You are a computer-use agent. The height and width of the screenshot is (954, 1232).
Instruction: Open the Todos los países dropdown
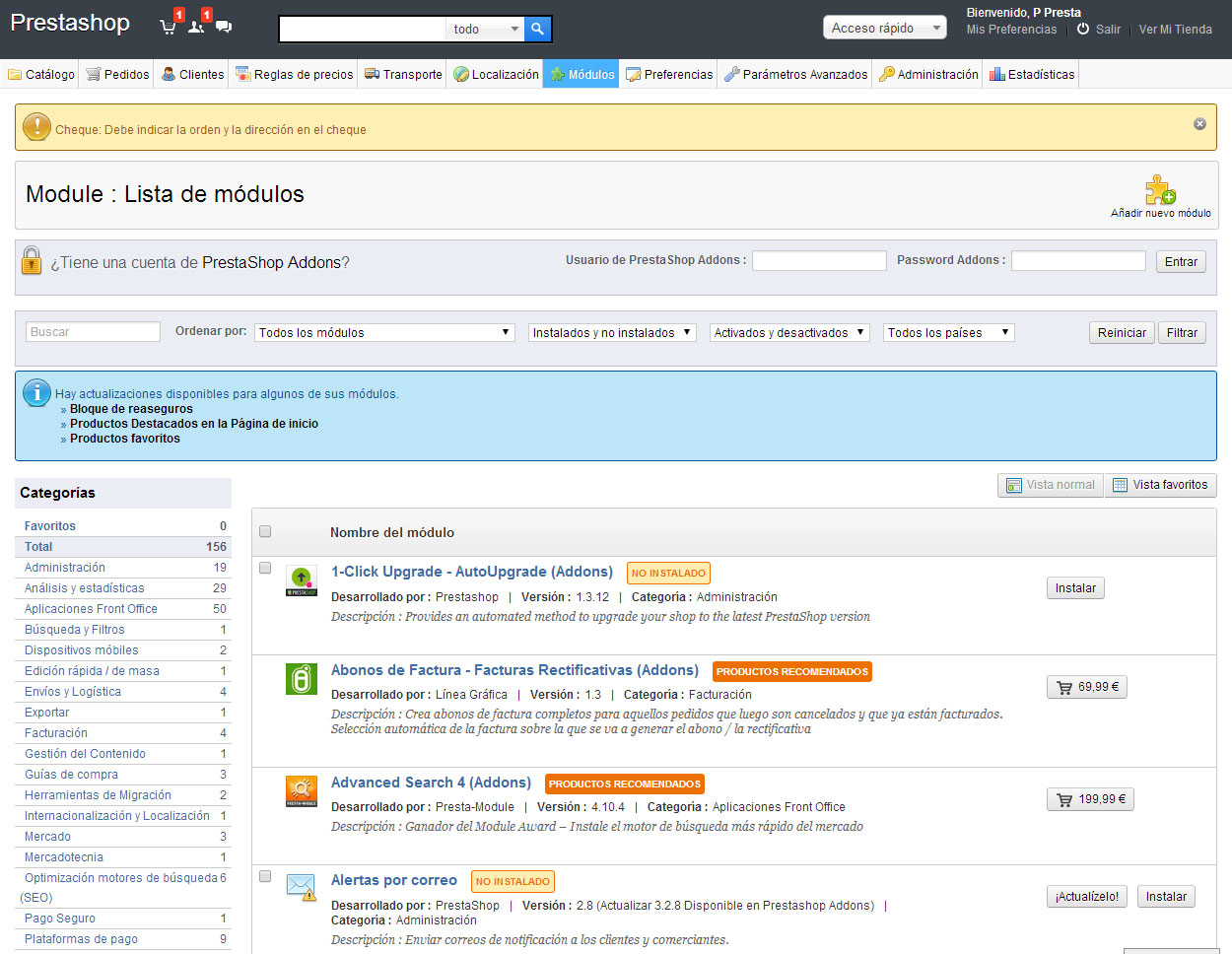coord(949,332)
